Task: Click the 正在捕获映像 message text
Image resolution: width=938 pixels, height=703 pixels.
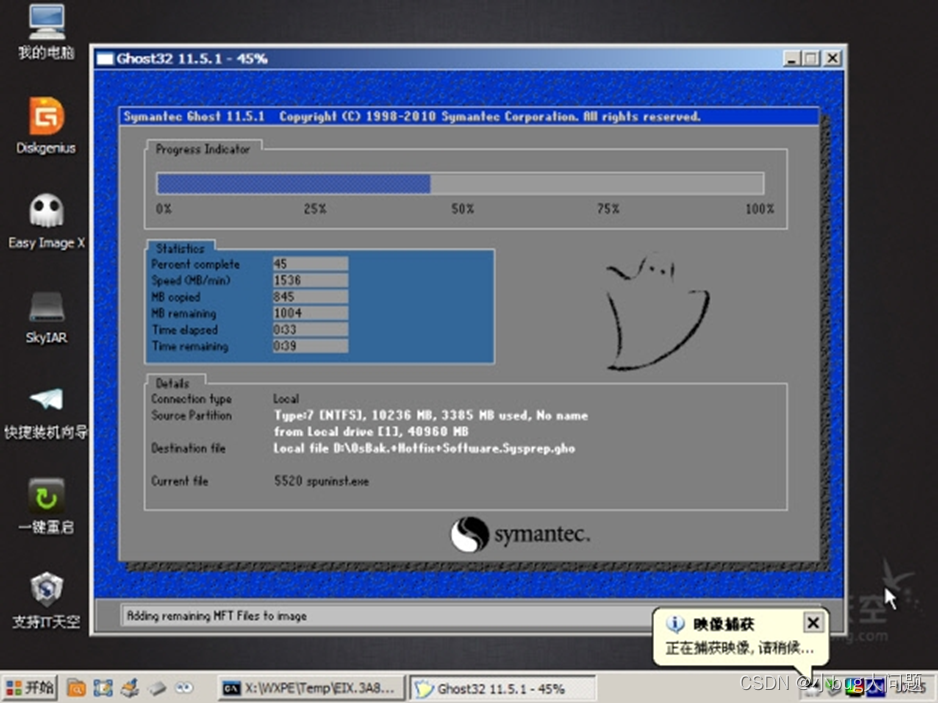Action: pyautogui.click(x=739, y=649)
